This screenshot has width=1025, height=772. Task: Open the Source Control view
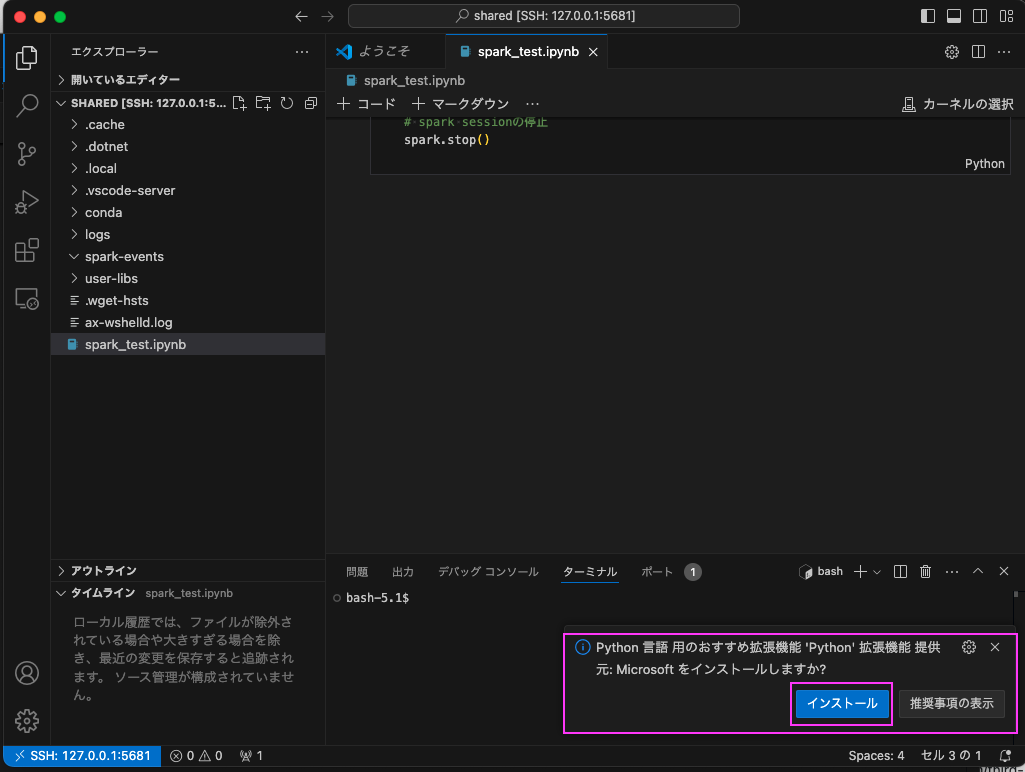(26, 154)
